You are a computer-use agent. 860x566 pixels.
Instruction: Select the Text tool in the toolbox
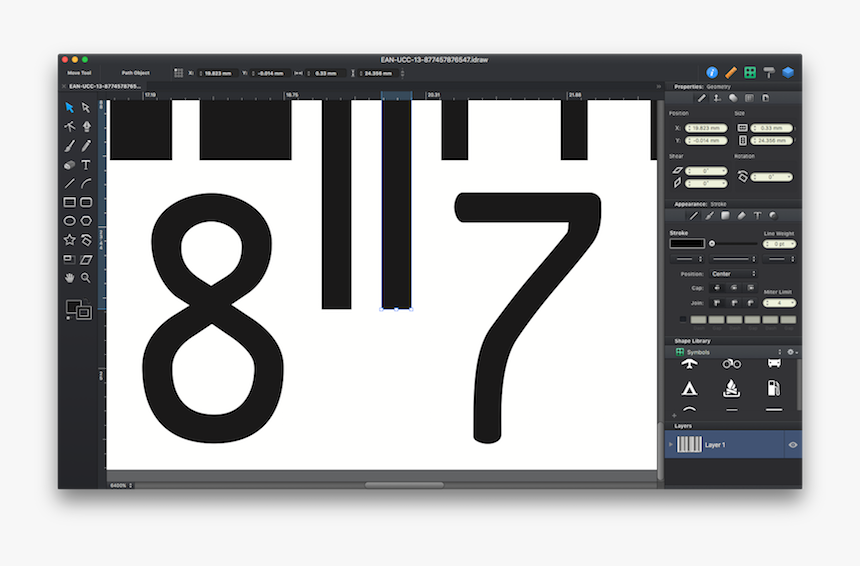(x=87, y=164)
